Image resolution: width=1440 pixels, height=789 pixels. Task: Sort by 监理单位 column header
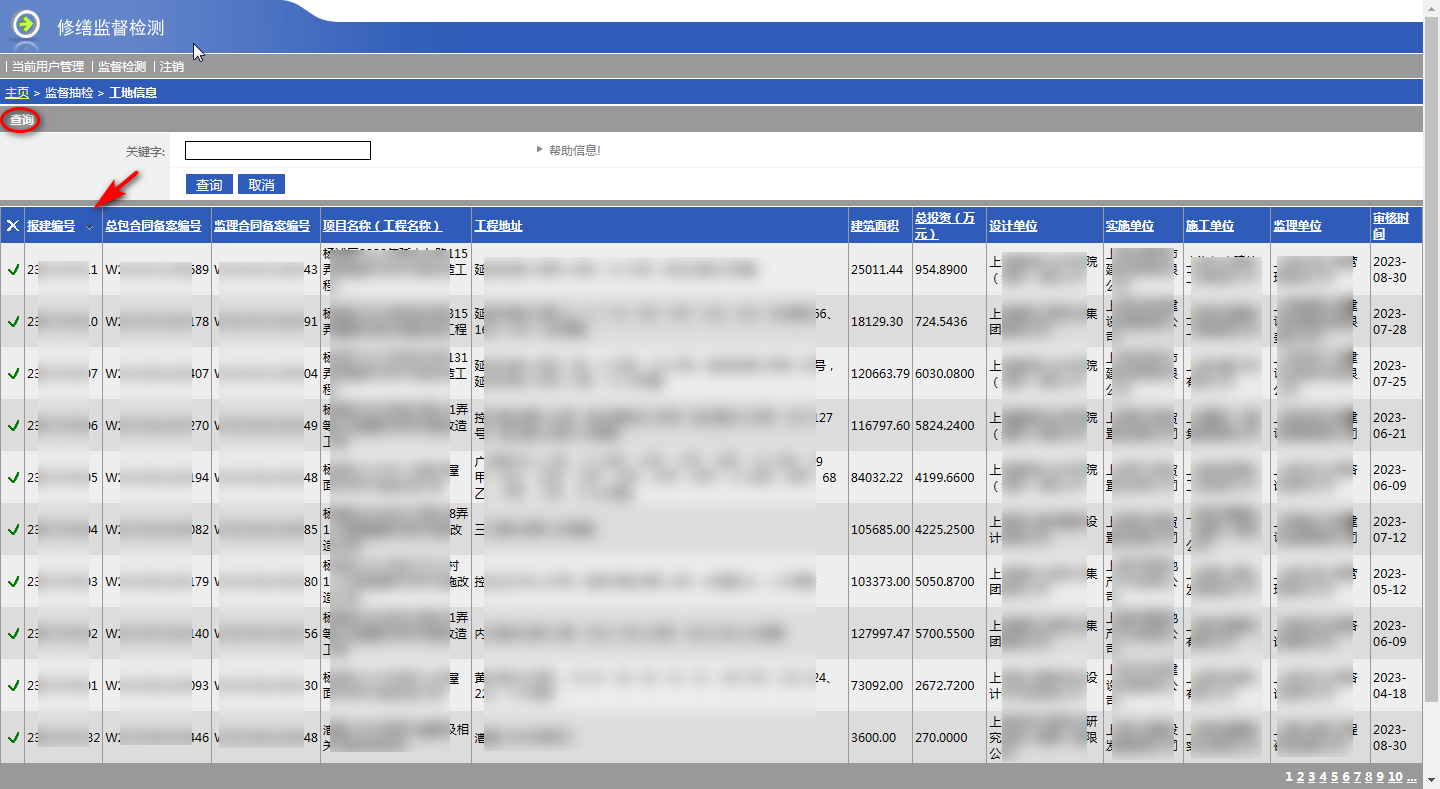tap(1297, 226)
